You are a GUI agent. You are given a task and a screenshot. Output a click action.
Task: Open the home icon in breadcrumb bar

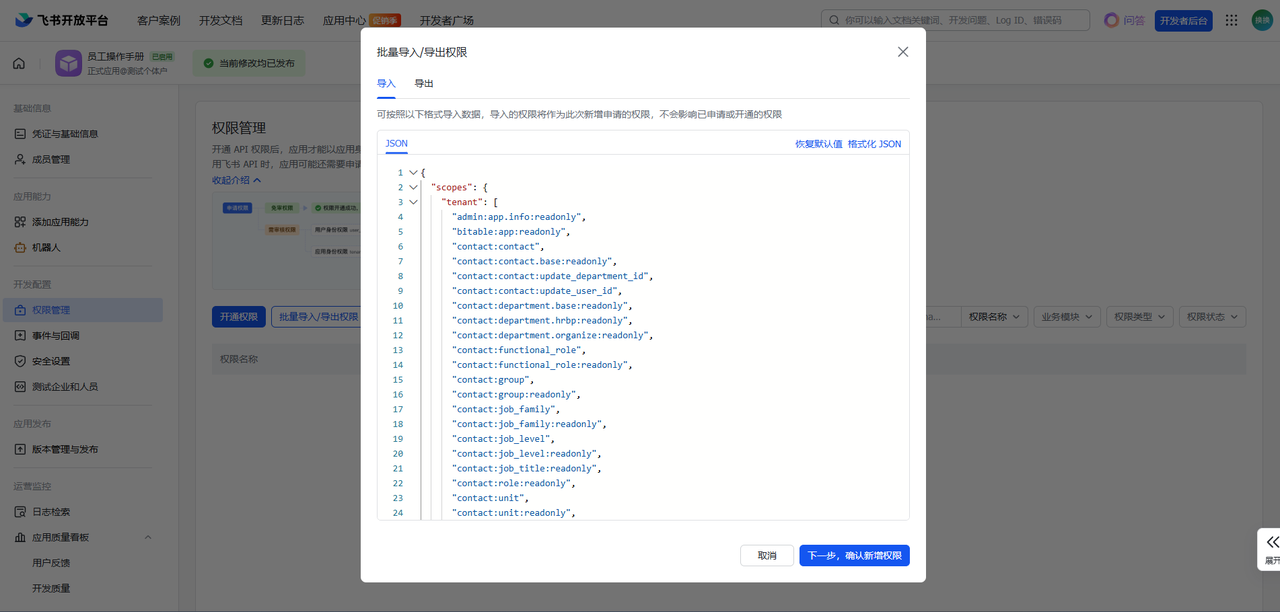tap(19, 64)
